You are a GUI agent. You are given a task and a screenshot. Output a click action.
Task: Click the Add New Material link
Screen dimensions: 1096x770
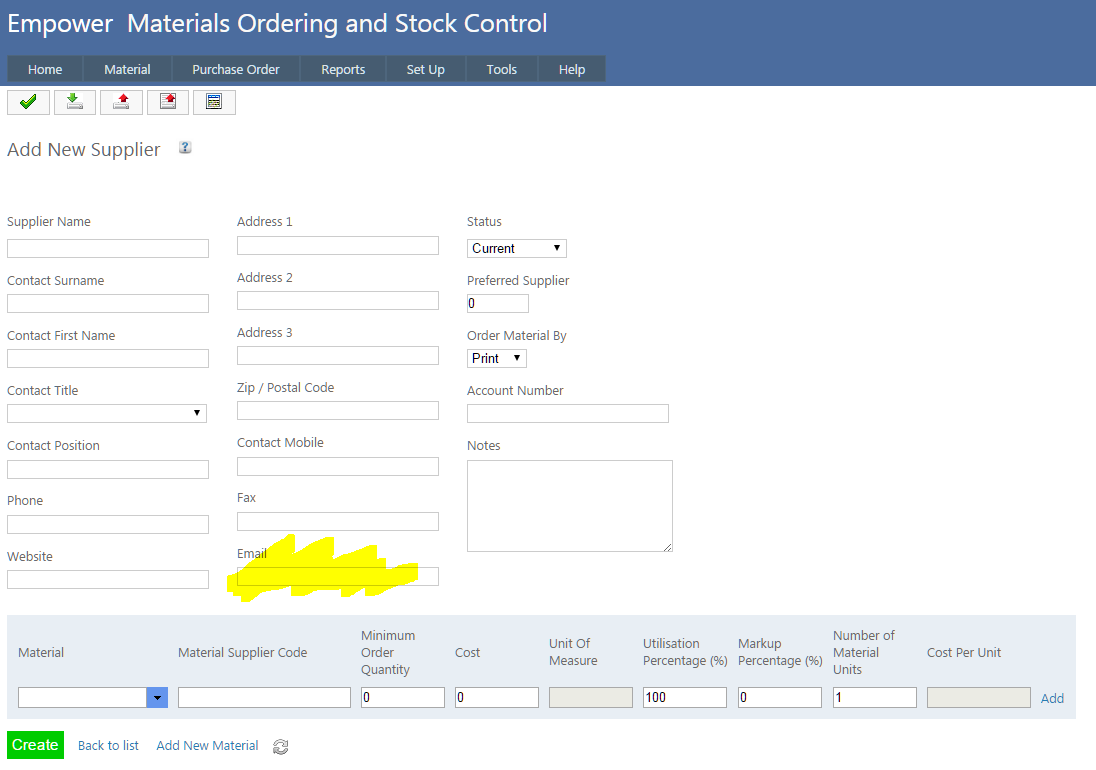click(207, 746)
